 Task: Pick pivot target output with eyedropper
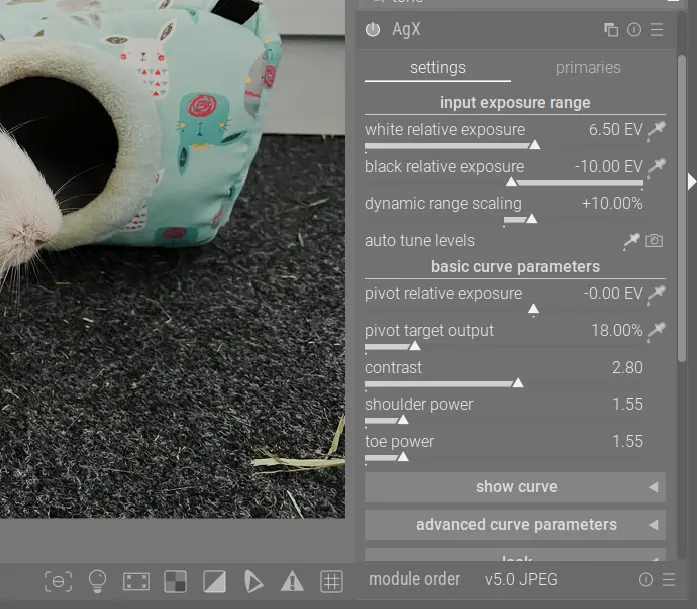[656, 330]
